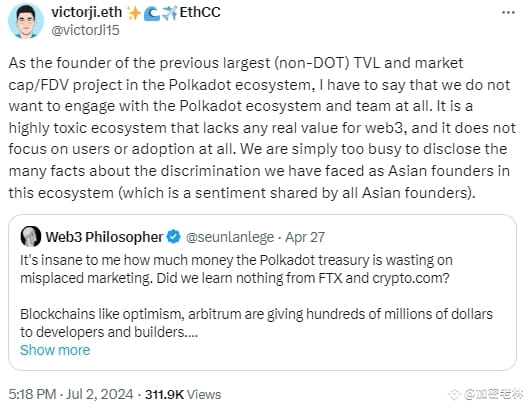Click the blue verified badge icon
The image size is (531, 409).
coord(174,236)
